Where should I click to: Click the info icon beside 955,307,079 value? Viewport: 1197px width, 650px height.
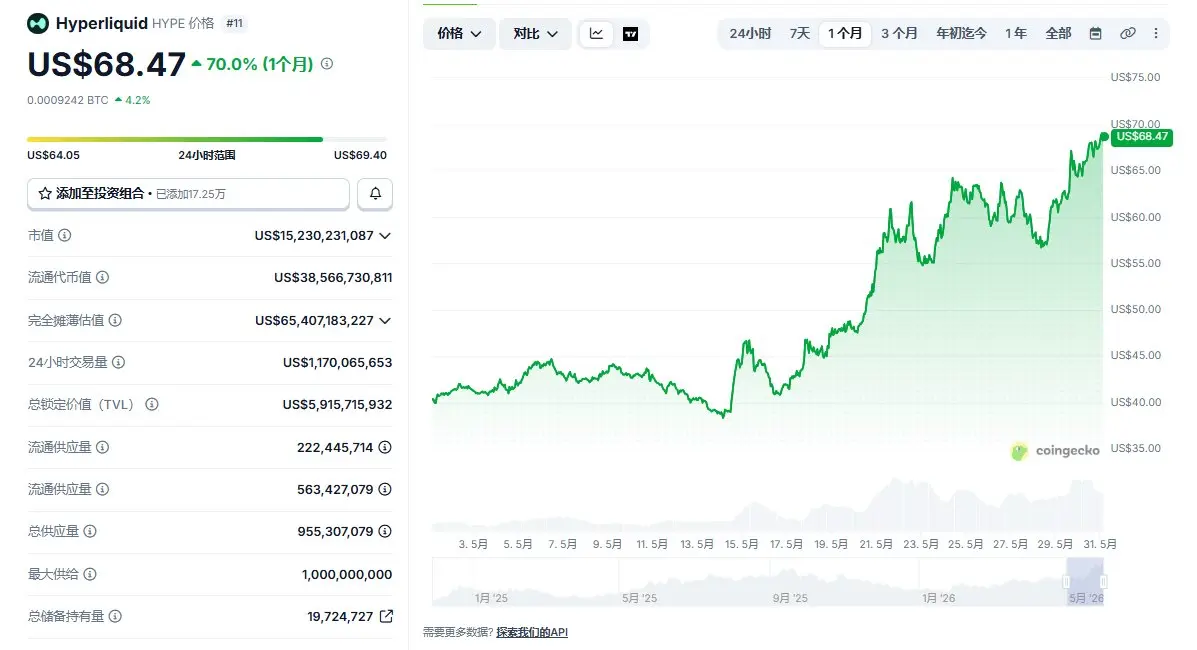pyautogui.click(x=385, y=531)
